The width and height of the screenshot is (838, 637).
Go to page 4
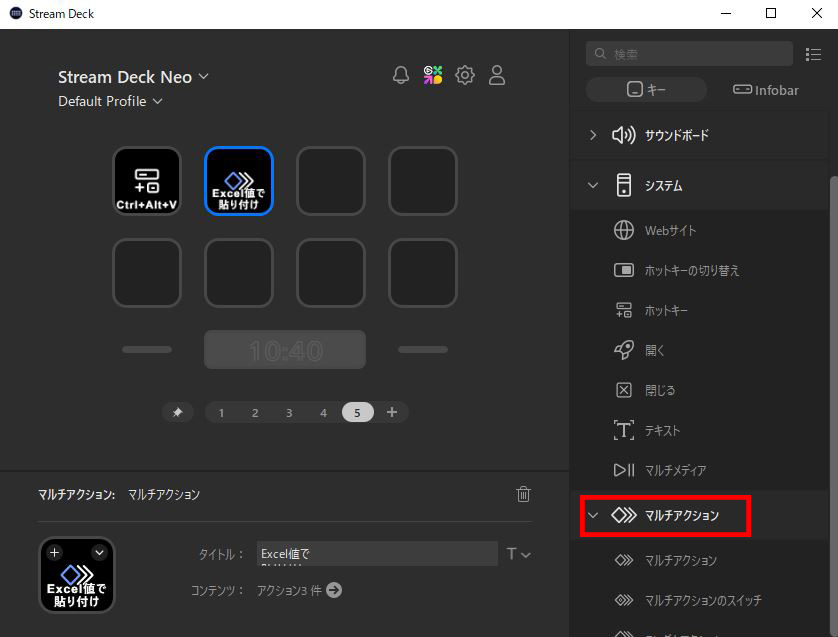tap(323, 413)
